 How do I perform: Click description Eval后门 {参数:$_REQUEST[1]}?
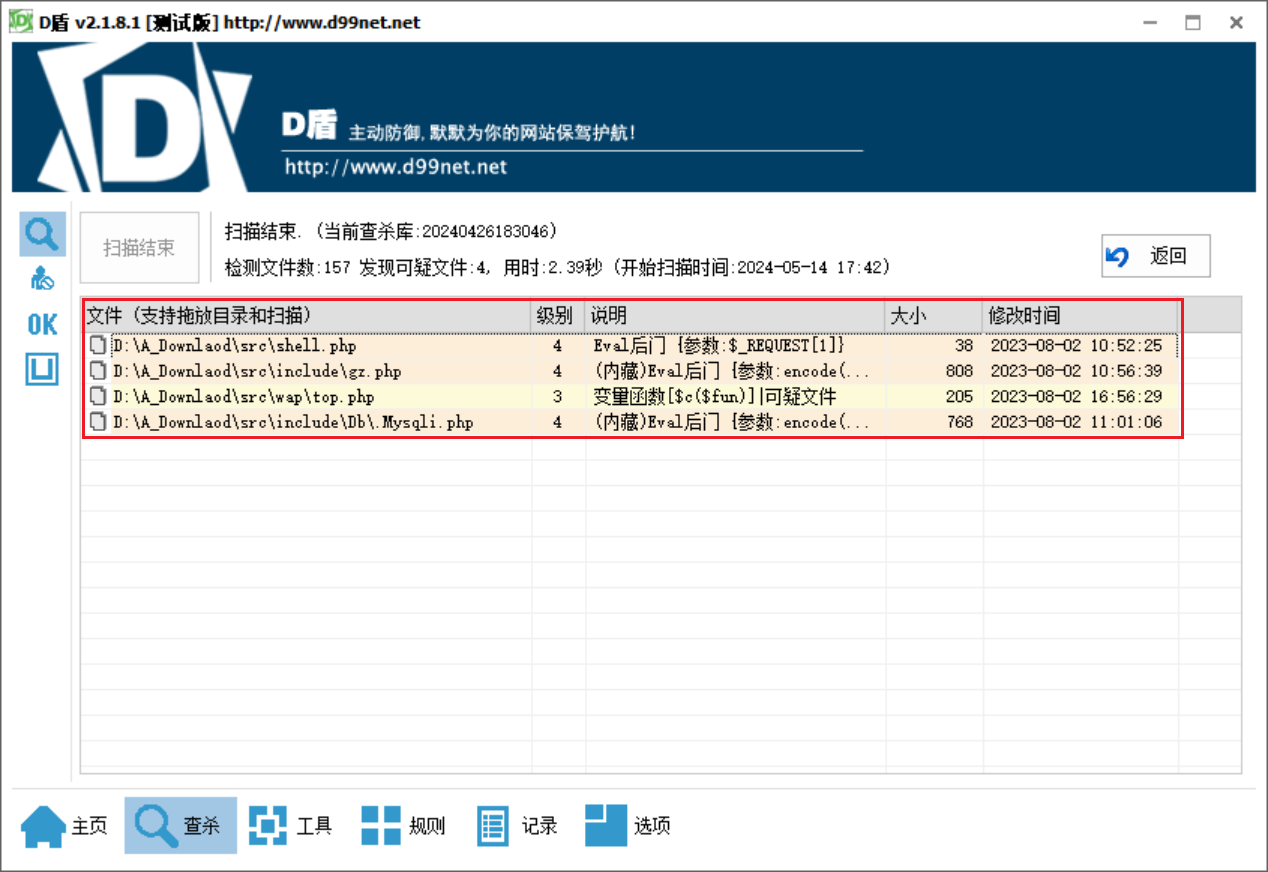point(719,346)
